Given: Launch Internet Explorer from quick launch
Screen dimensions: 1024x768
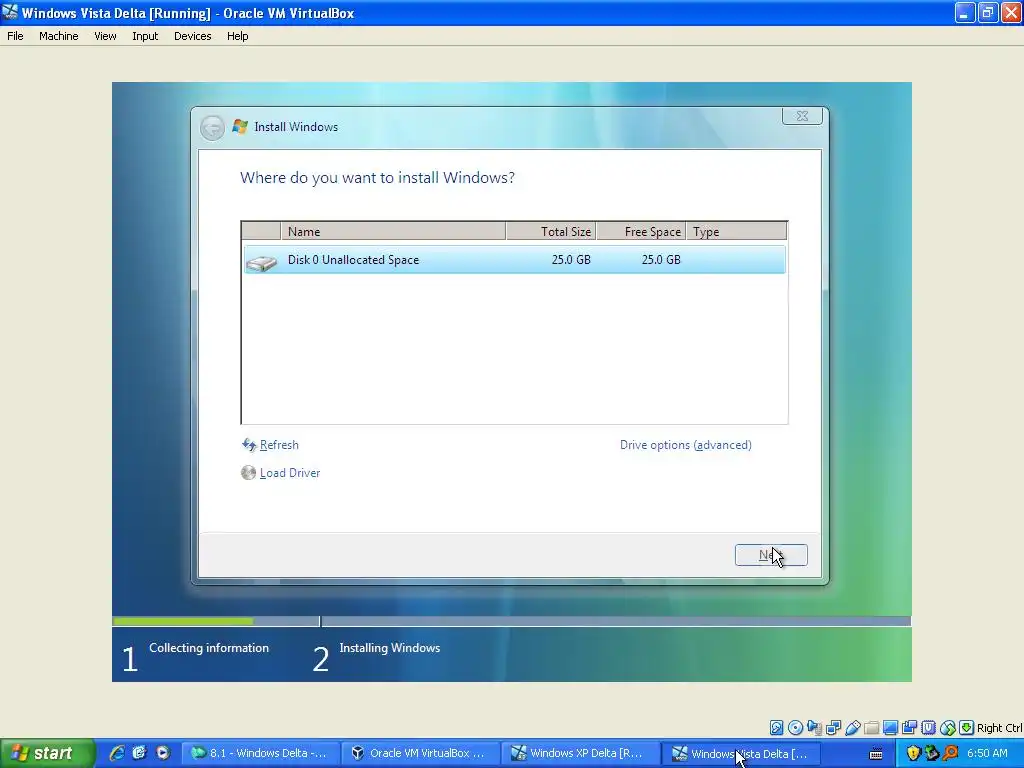Looking at the screenshot, I should (117, 753).
